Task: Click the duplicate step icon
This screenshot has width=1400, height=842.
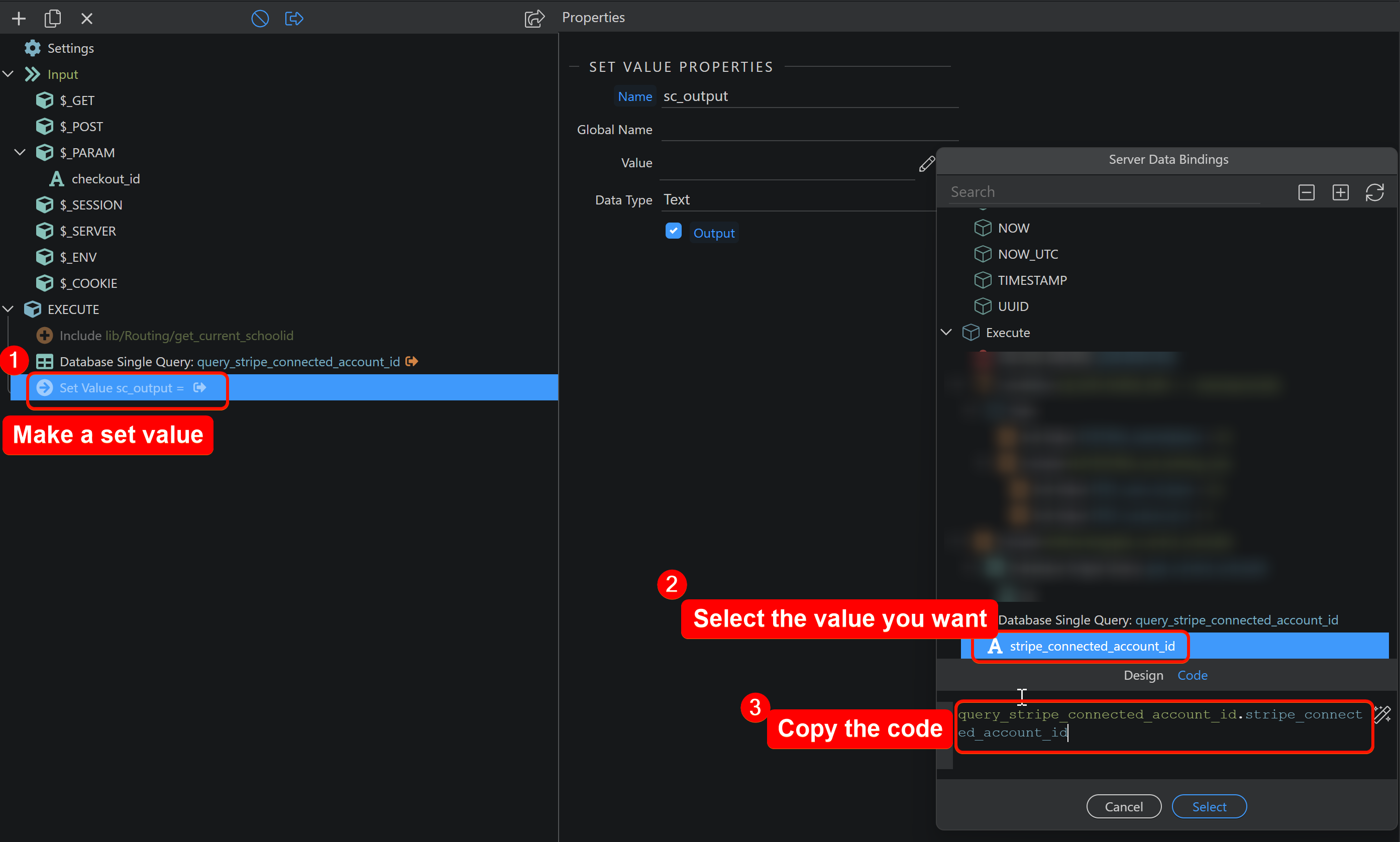Action: pos(52,19)
